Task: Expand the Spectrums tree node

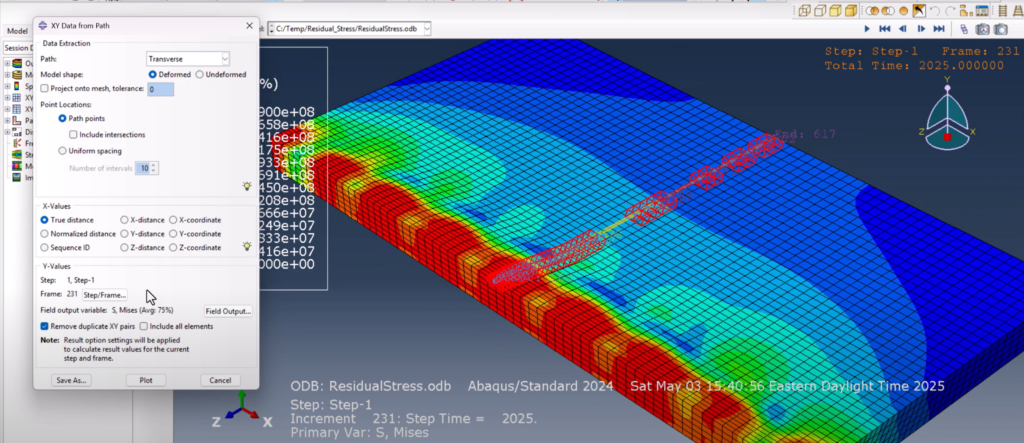Action: pos(7,86)
